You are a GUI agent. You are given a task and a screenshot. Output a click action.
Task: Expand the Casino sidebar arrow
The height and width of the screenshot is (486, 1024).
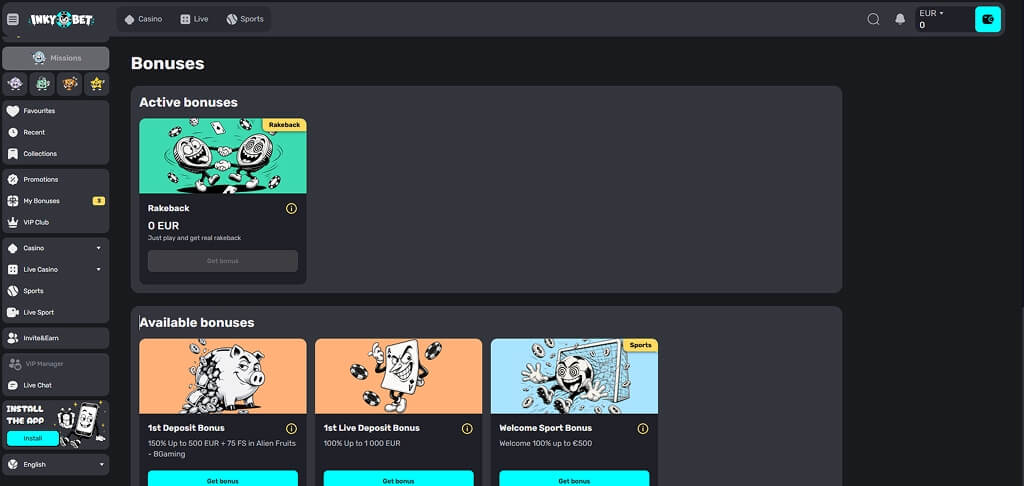click(99, 248)
